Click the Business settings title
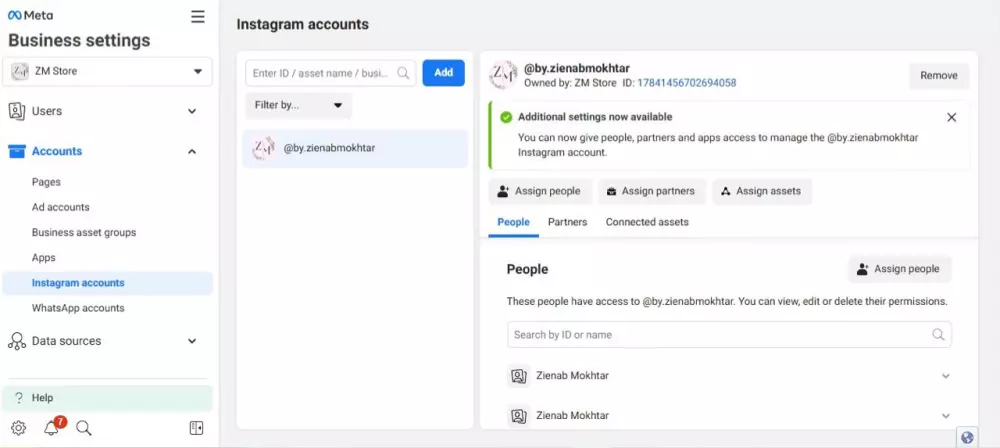The height and width of the screenshot is (448, 1000). [79, 41]
